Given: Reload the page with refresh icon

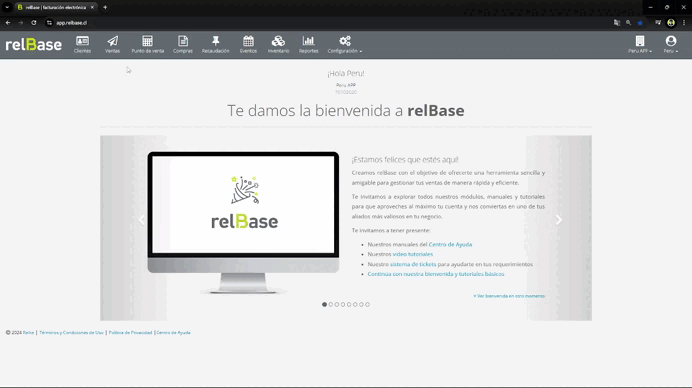Looking at the screenshot, I should point(34,23).
